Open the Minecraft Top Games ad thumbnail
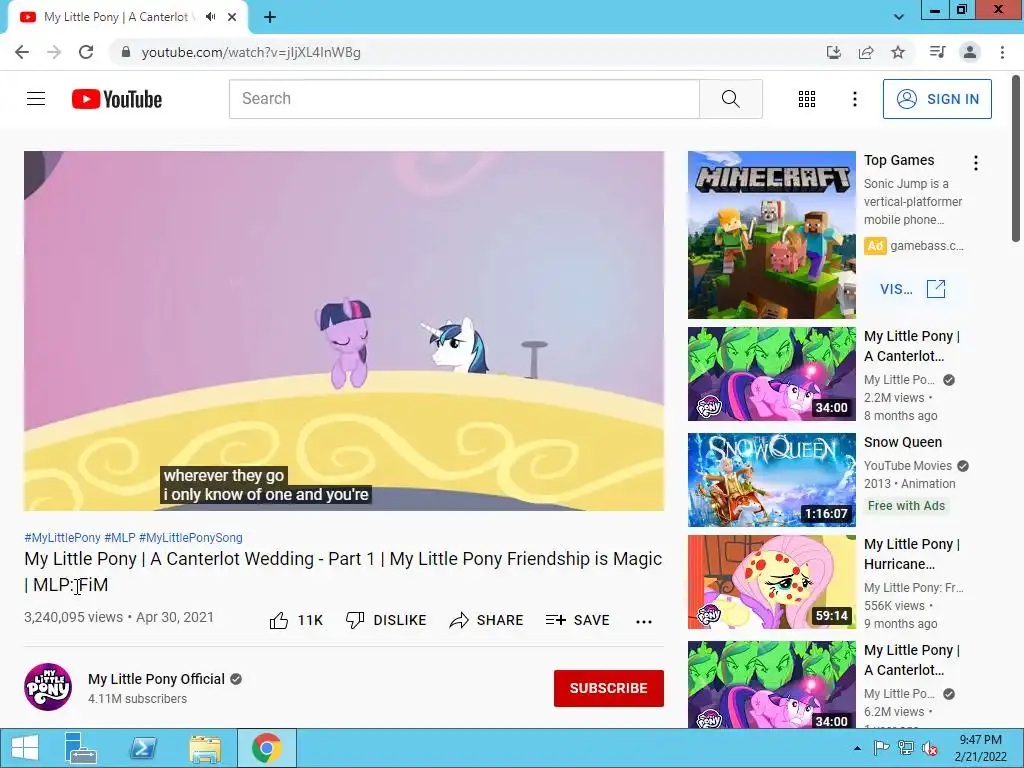Image resolution: width=1024 pixels, height=768 pixels. pyautogui.click(x=771, y=235)
